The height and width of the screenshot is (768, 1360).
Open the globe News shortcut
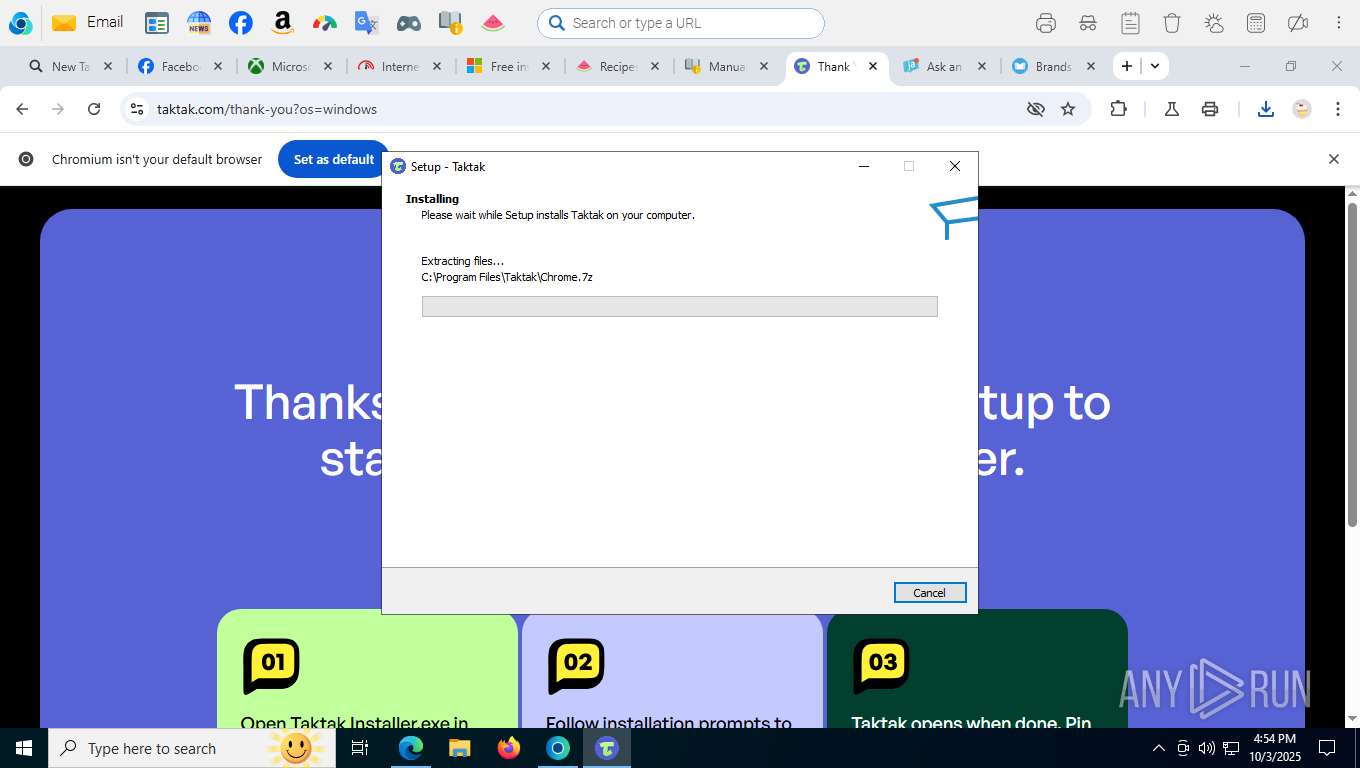coord(199,23)
